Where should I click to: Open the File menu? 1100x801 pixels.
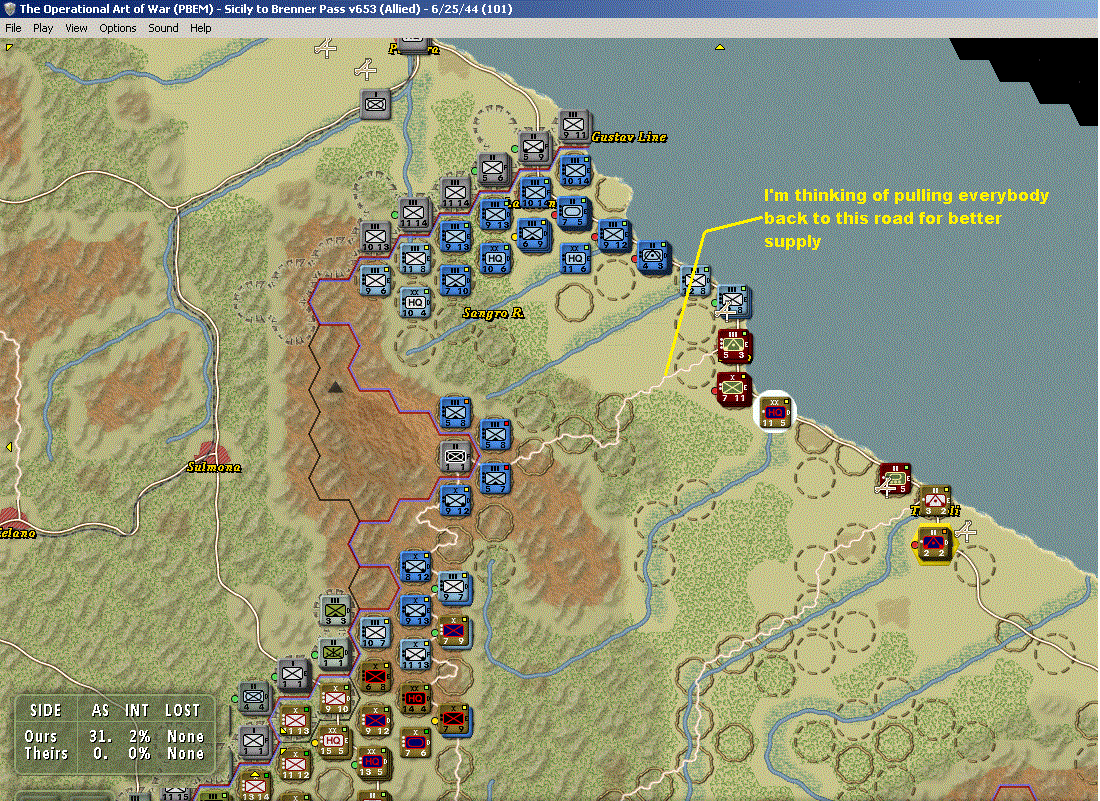13,28
